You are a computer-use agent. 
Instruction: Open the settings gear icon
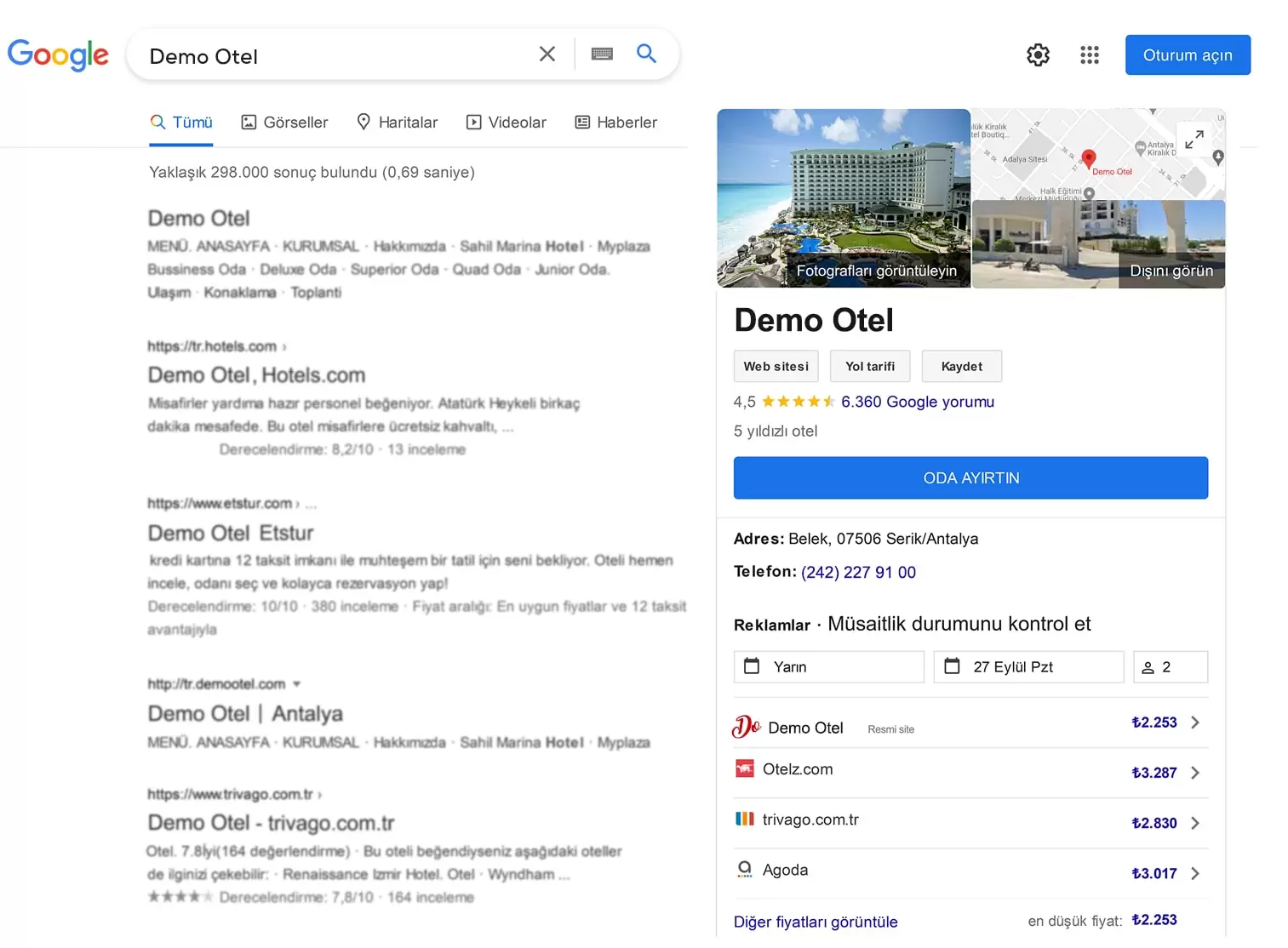coord(1038,55)
